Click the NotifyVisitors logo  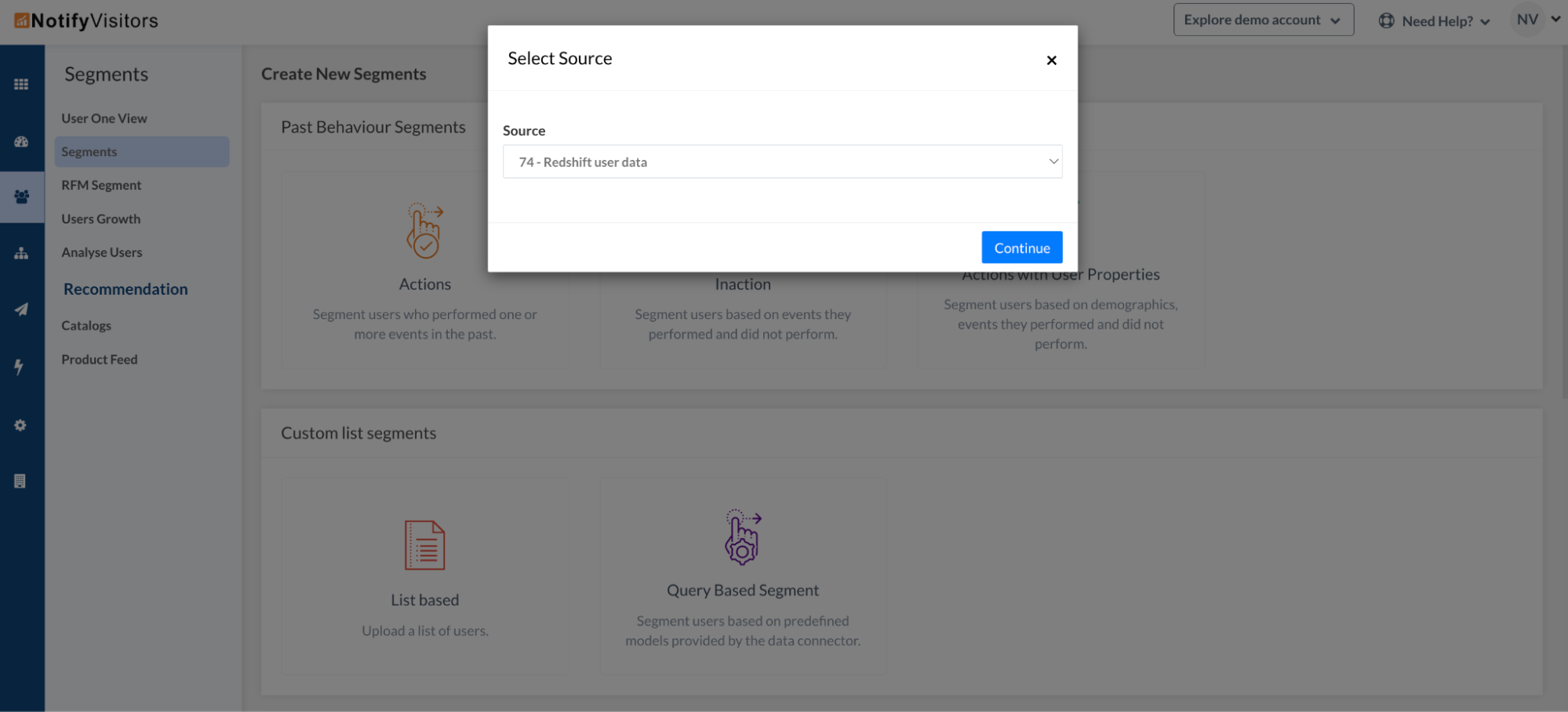pos(86,20)
